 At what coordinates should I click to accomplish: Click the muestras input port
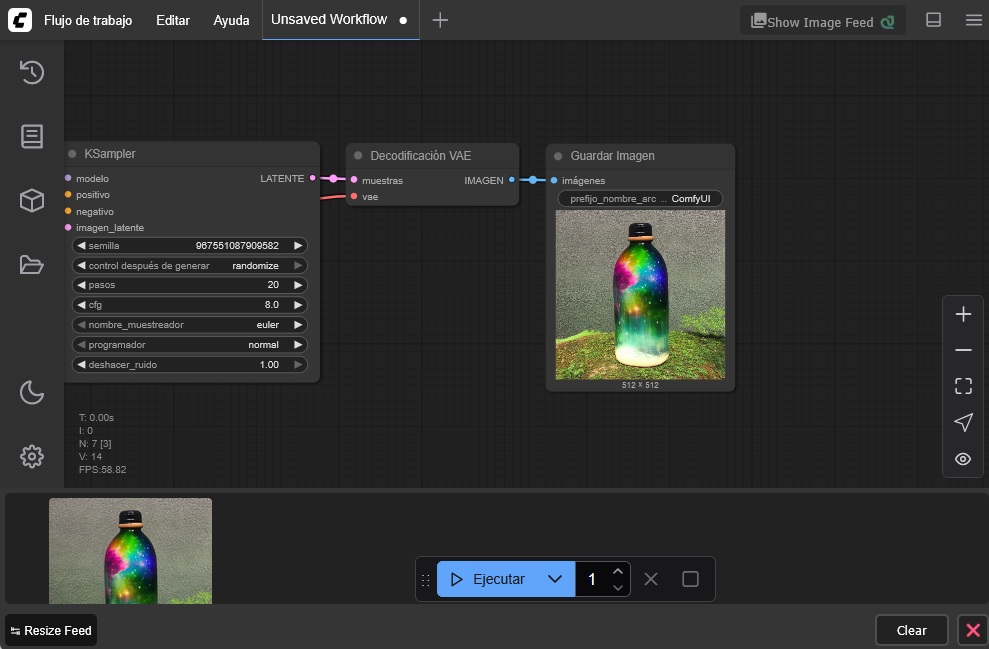pos(354,180)
